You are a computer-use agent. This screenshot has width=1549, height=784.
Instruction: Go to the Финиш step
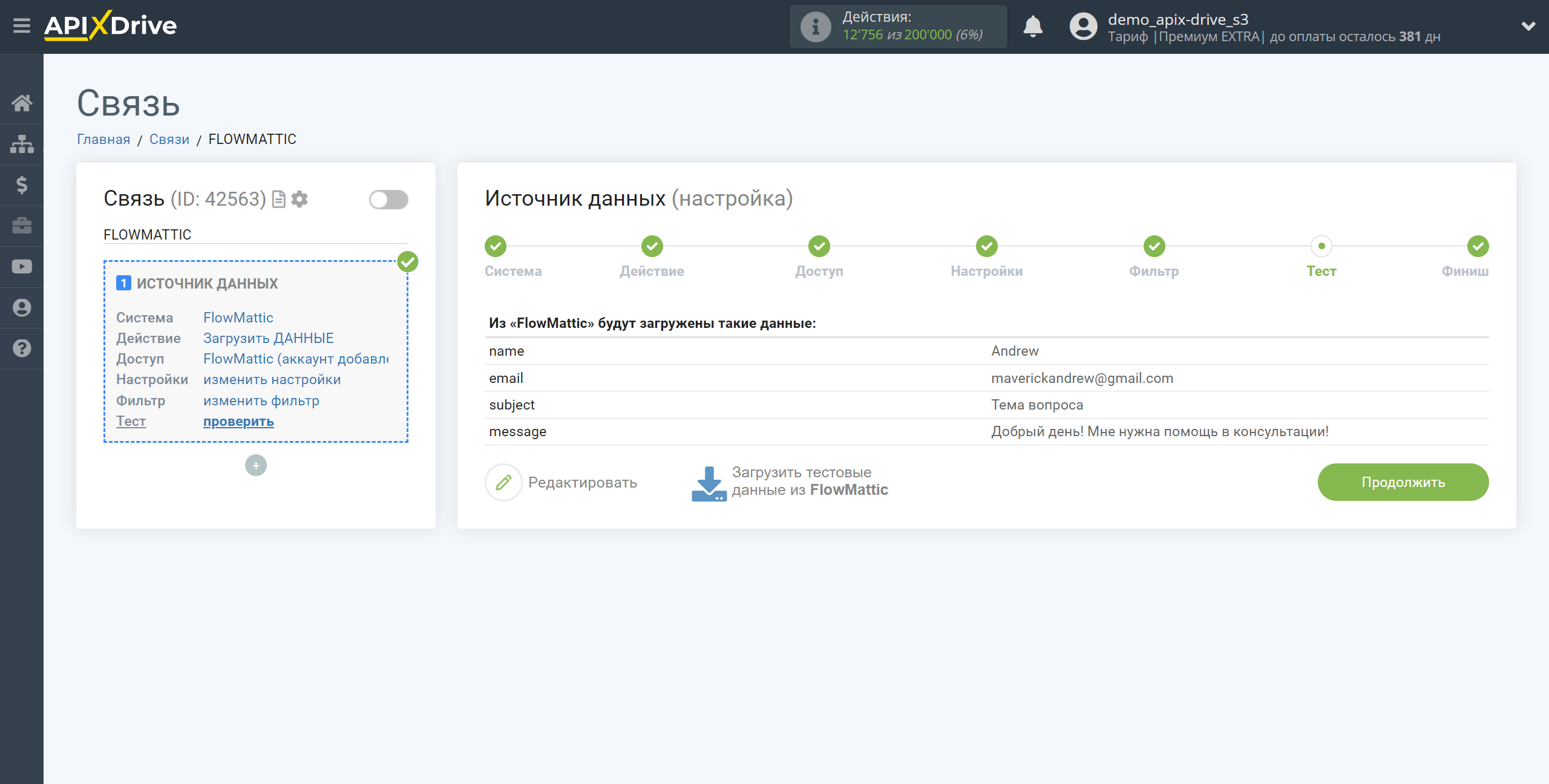(x=1478, y=246)
